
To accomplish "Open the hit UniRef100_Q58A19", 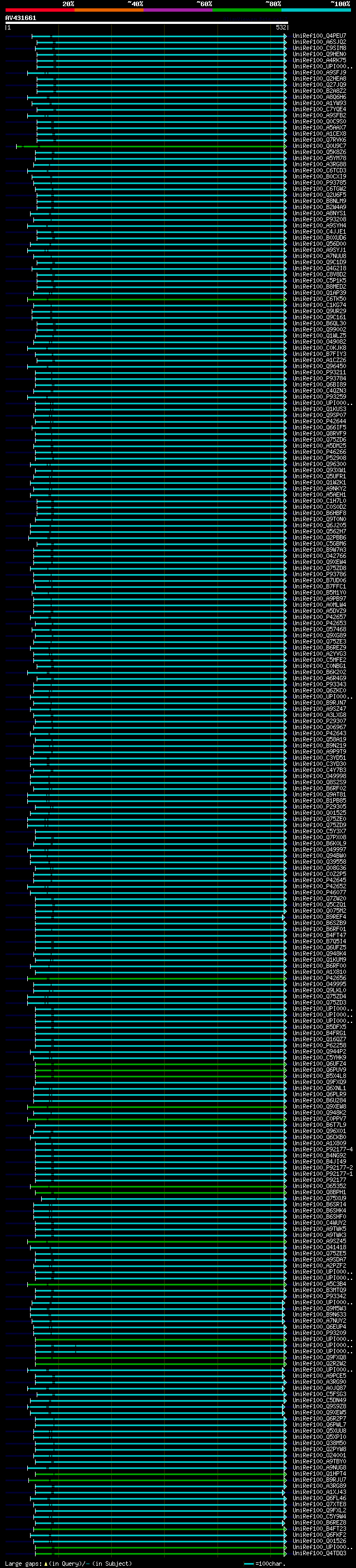I will (319, 740).
